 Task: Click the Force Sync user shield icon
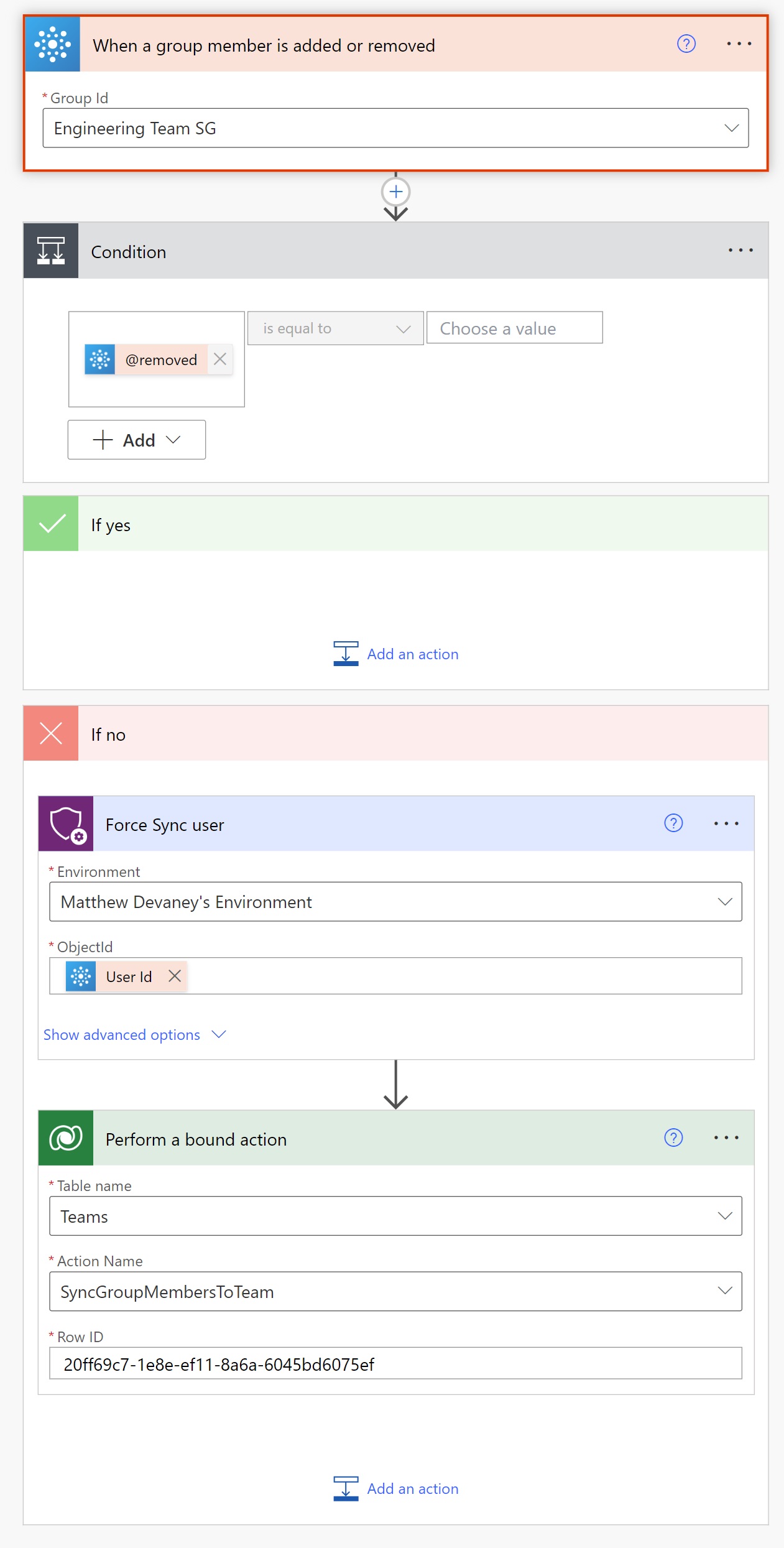coord(66,824)
